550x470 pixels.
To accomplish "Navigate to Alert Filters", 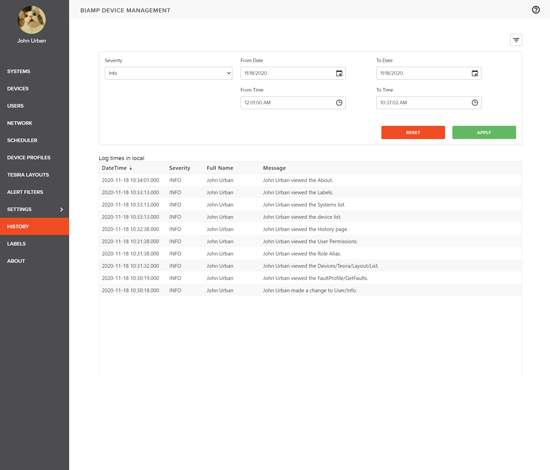I will (25, 192).
